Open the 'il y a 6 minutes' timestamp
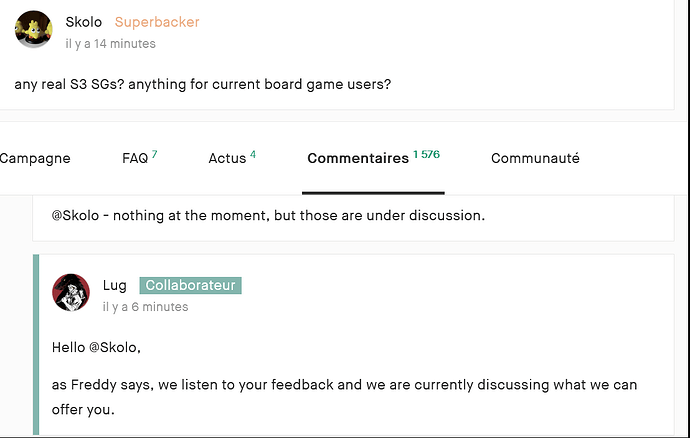Viewport: 690px width, 438px height. [146, 307]
